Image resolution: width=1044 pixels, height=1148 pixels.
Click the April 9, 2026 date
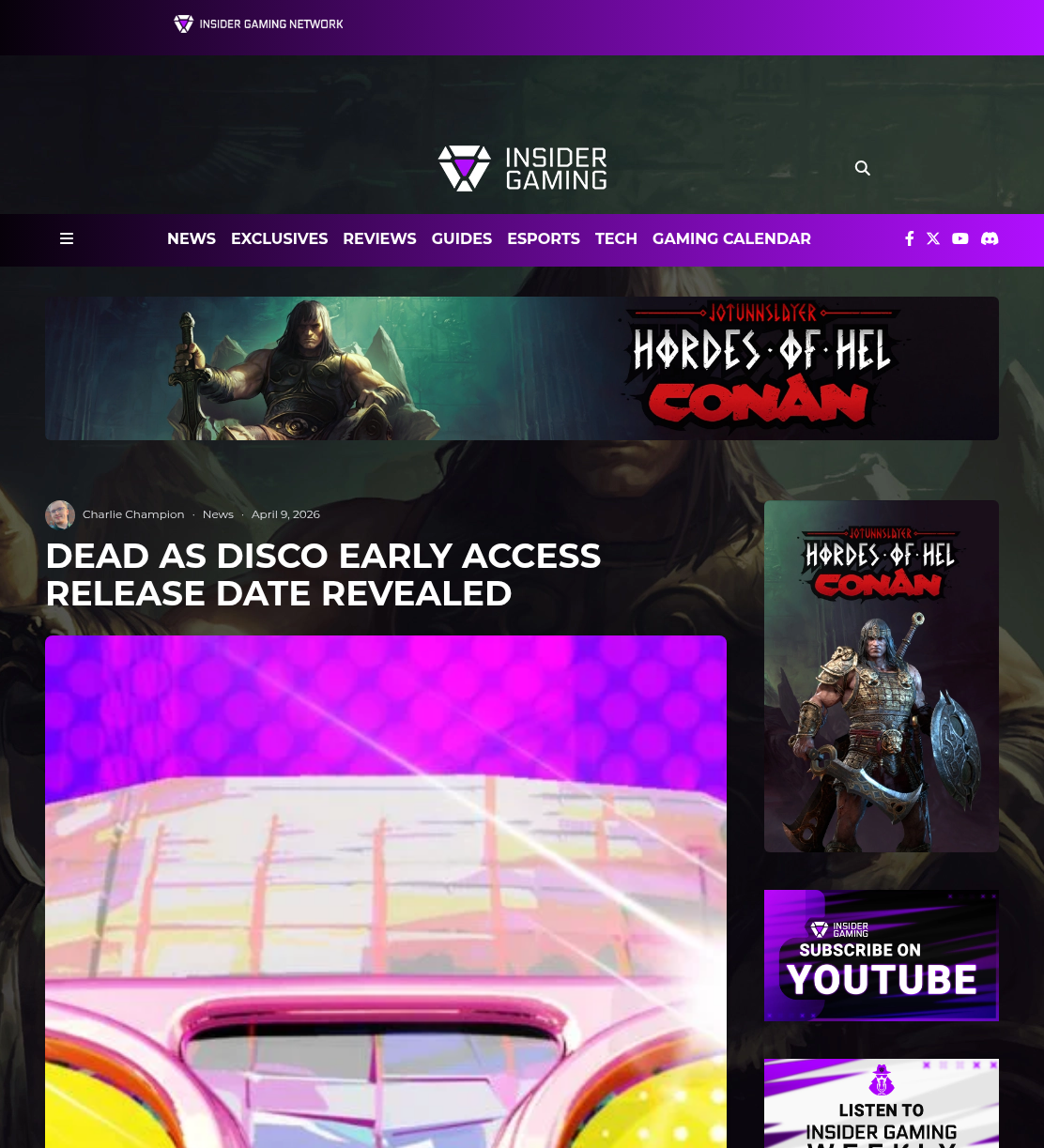(285, 514)
